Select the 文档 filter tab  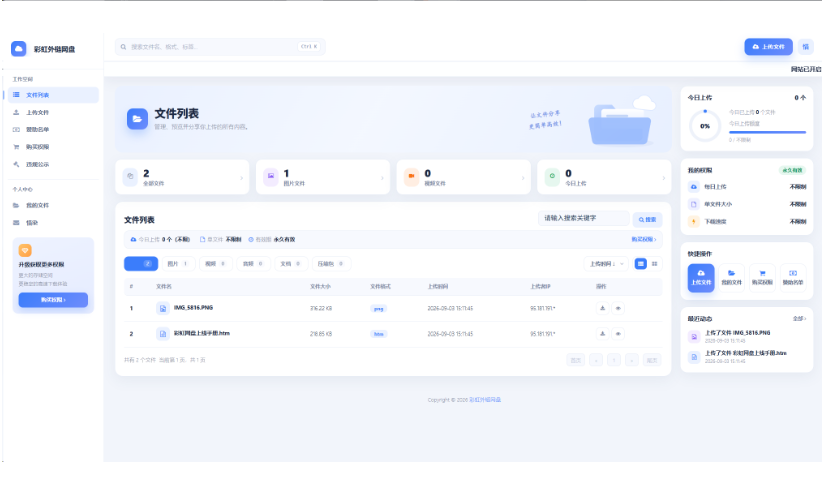291,264
